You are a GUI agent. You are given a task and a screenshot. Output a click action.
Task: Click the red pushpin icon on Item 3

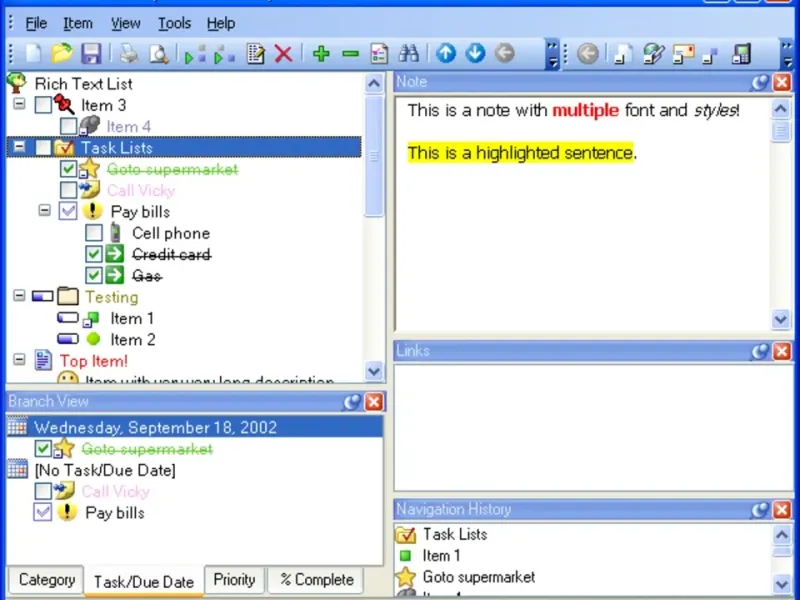coord(64,104)
